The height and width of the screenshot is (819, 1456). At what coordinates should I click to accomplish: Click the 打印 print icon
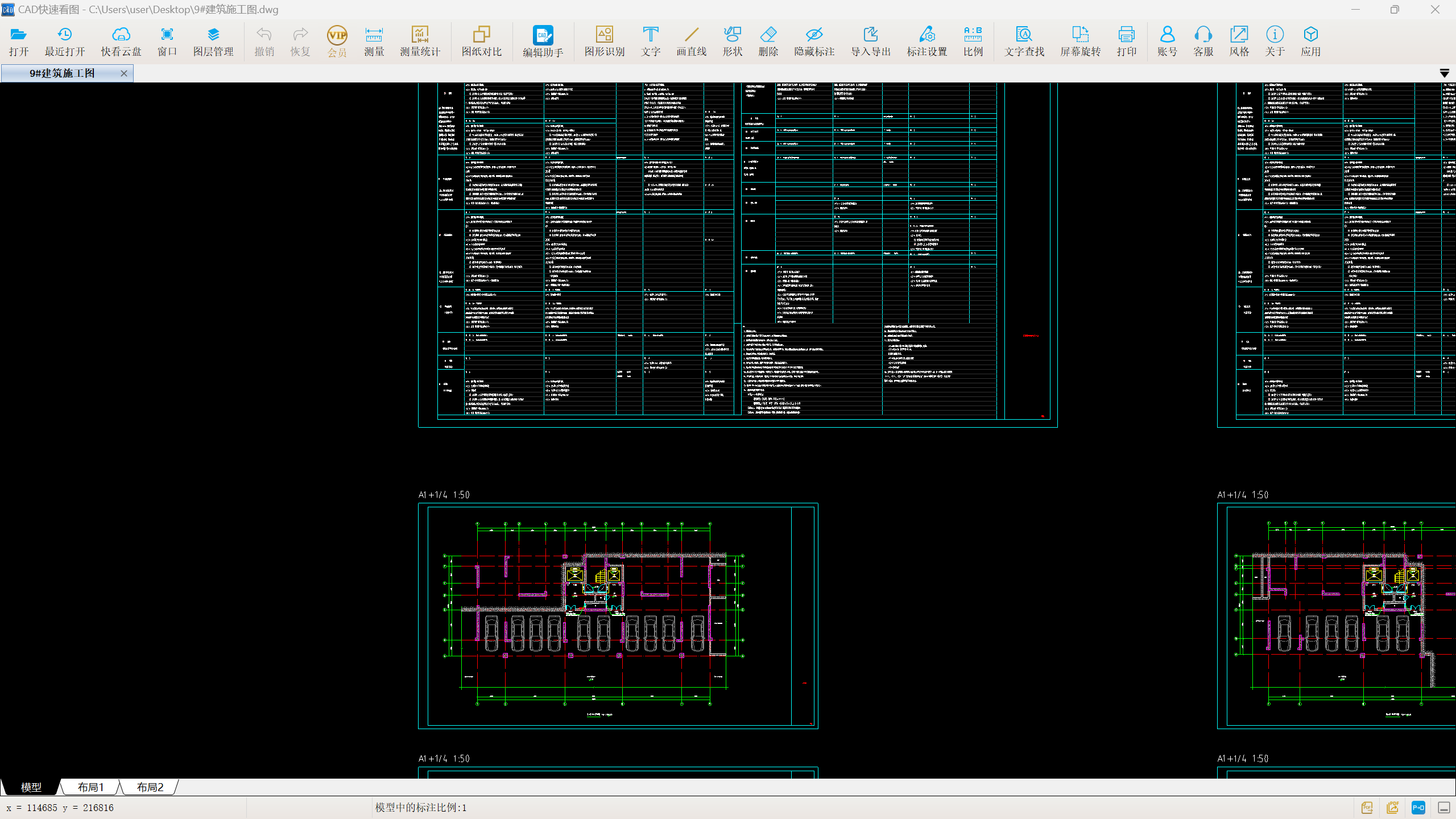1127,41
